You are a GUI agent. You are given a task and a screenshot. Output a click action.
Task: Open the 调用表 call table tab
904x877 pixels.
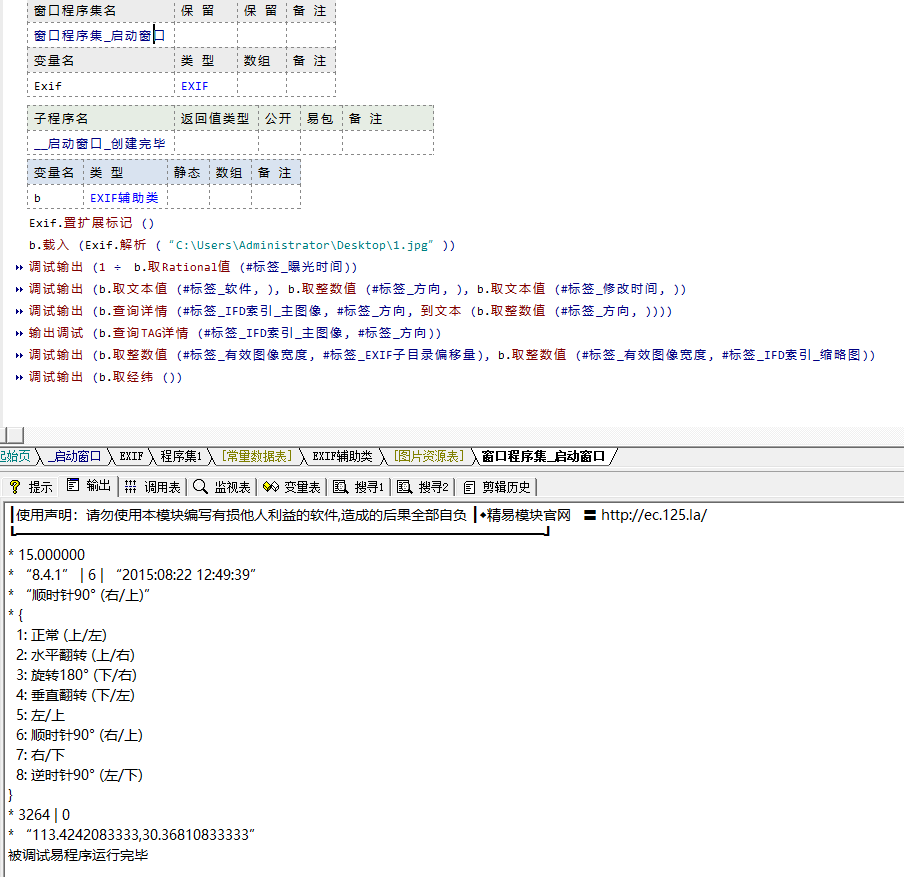(x=152, y=487)
